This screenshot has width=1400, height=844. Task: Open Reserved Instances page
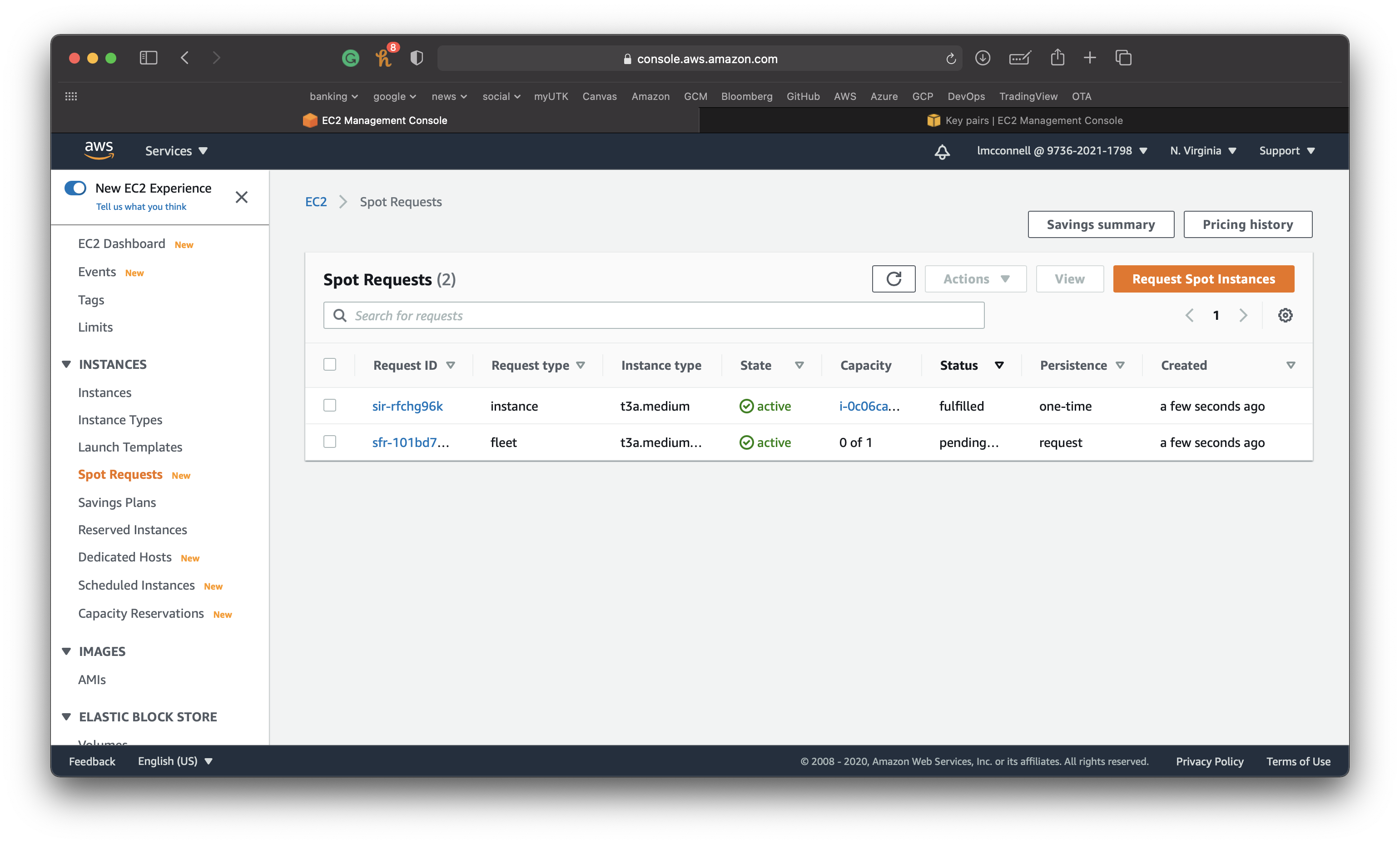132,530
